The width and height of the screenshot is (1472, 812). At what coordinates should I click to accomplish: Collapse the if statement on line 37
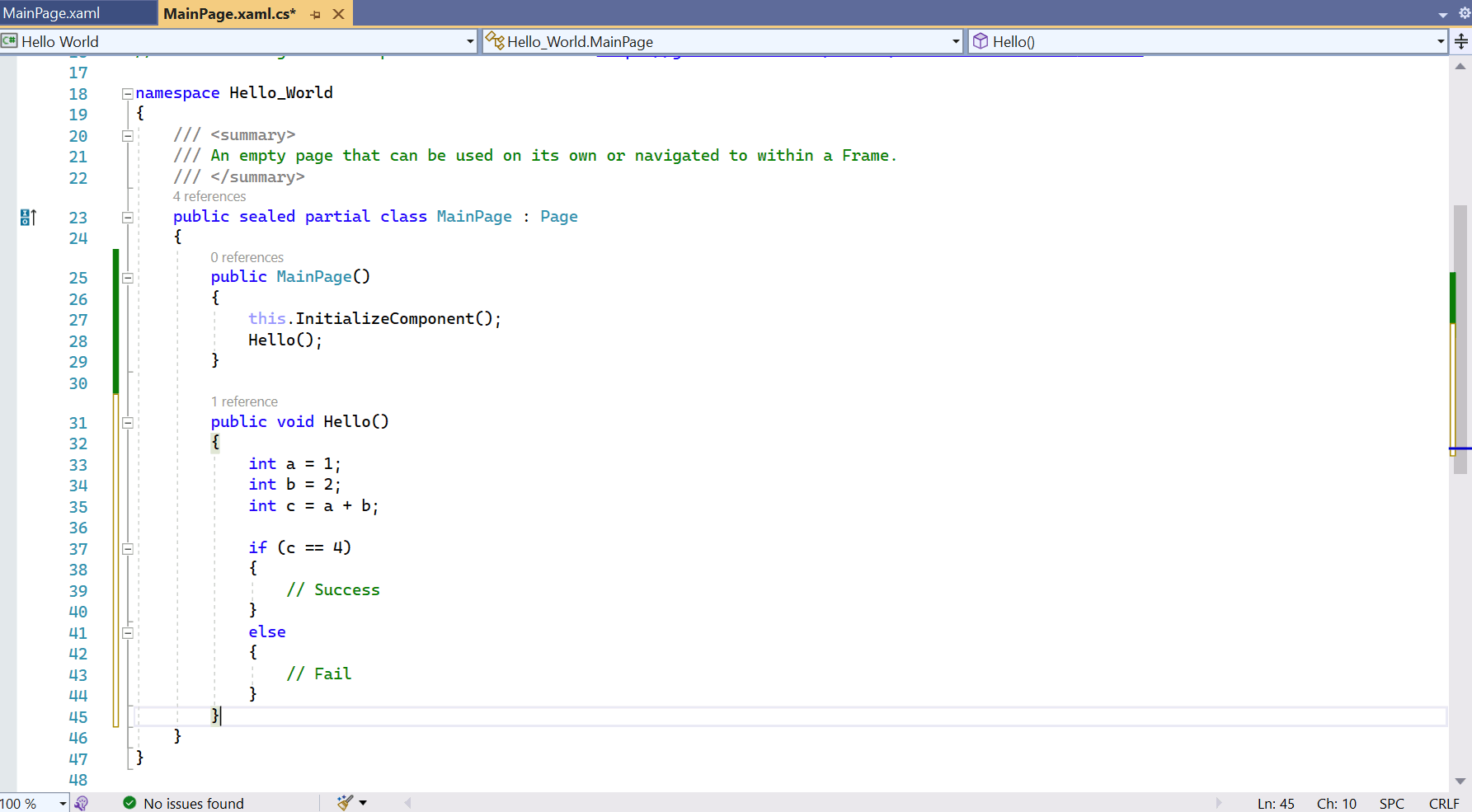click(128, 548)
